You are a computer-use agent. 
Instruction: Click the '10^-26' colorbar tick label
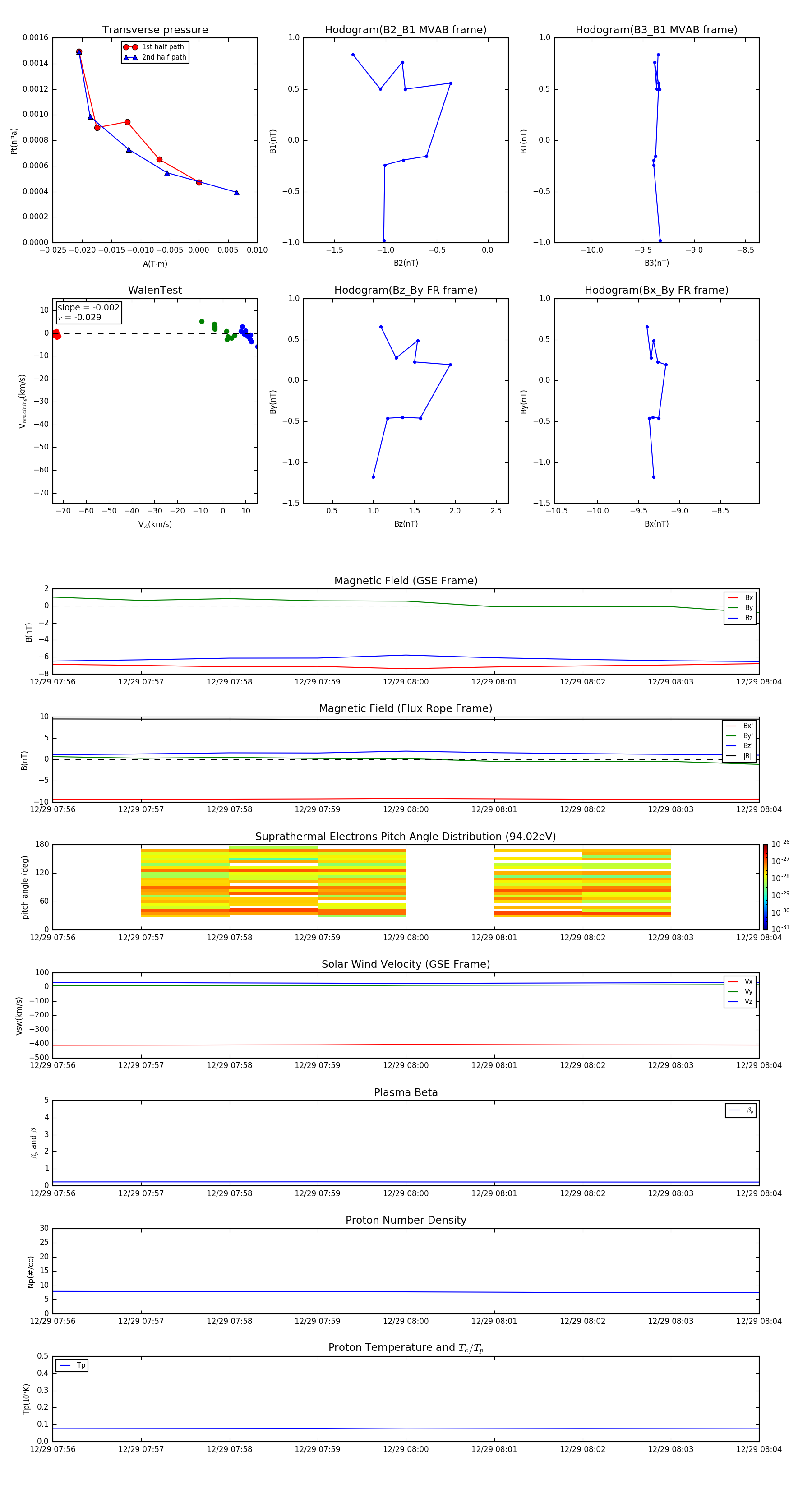780,844
